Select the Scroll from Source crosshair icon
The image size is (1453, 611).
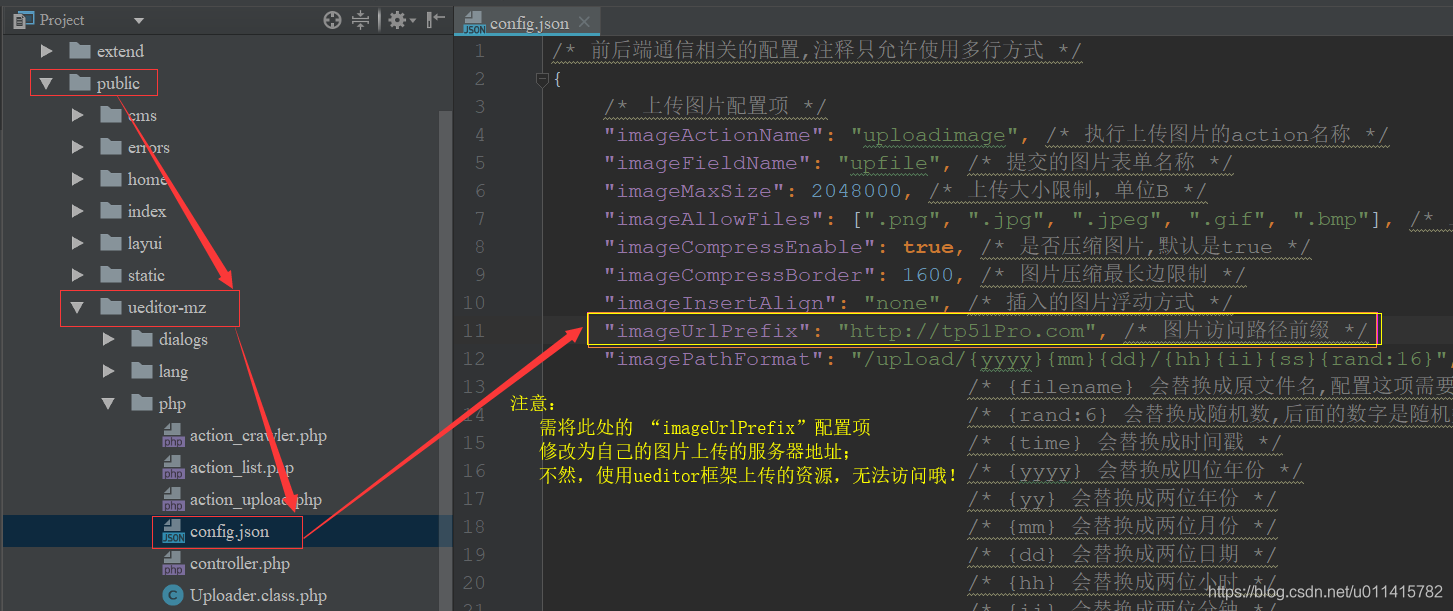332,19
